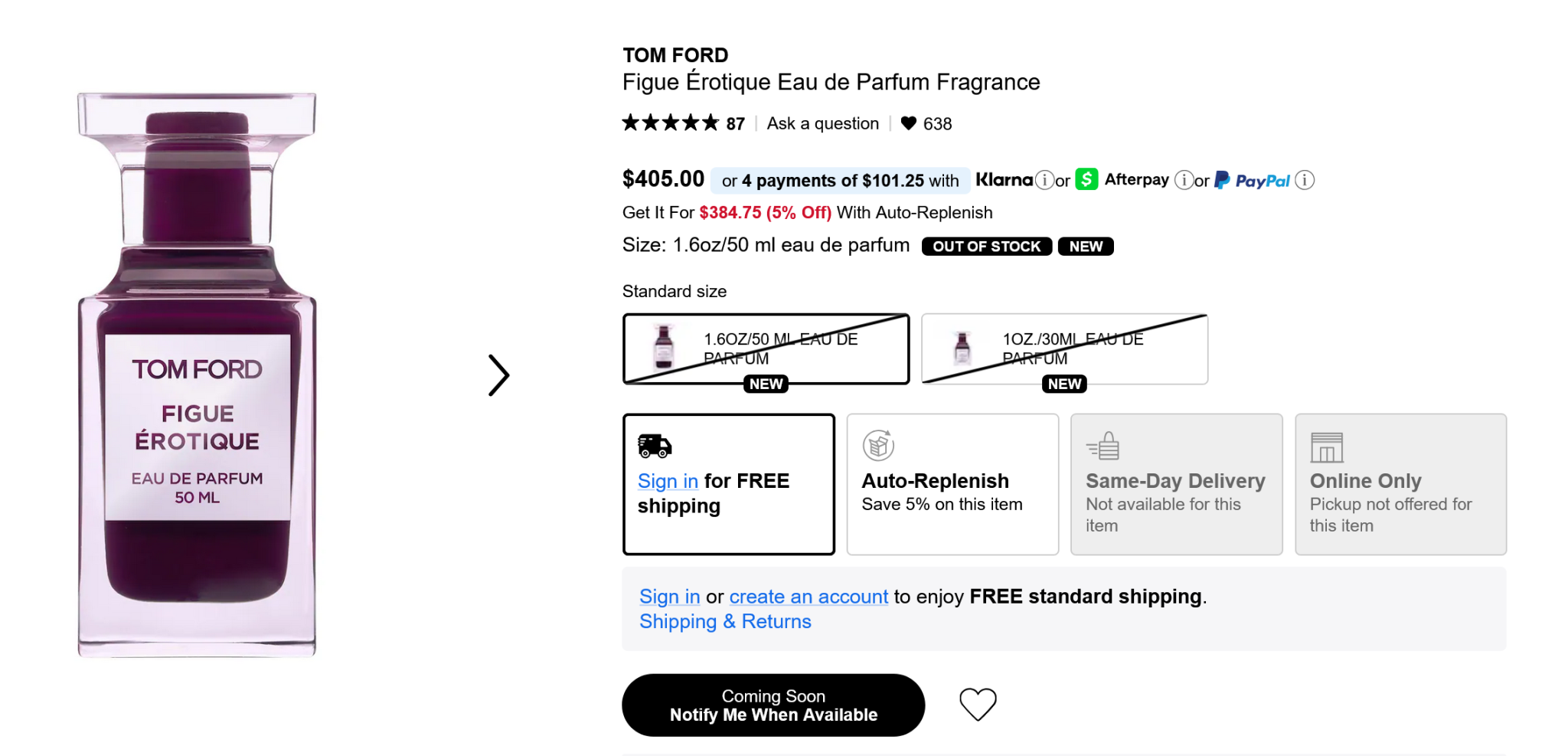Image resolution: width=1568 pixels, height=756 pixels.
Task: Click the Tom Ford perfume bottle image
Action: pyautogui.click(x=197, y=375)
